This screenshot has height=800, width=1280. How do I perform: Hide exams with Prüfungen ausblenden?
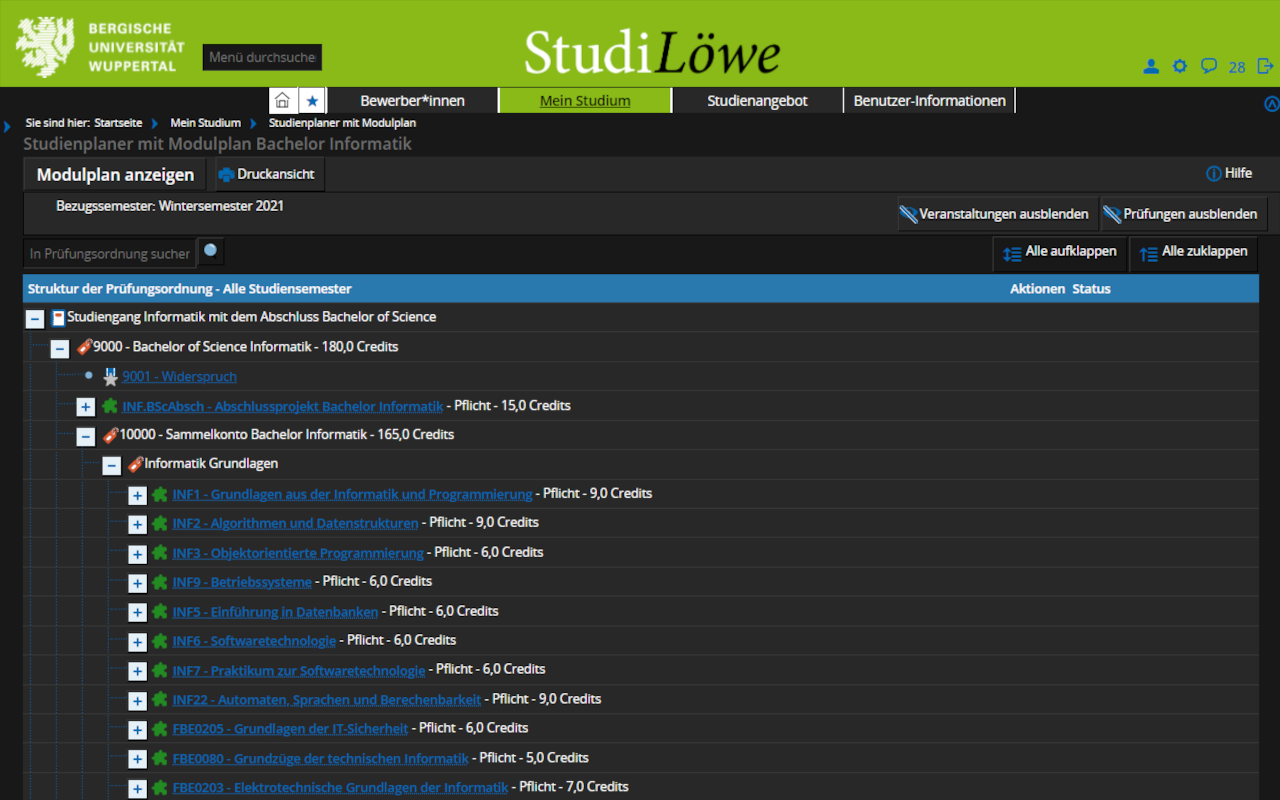pyautogui.click(x=1182, y=214)
